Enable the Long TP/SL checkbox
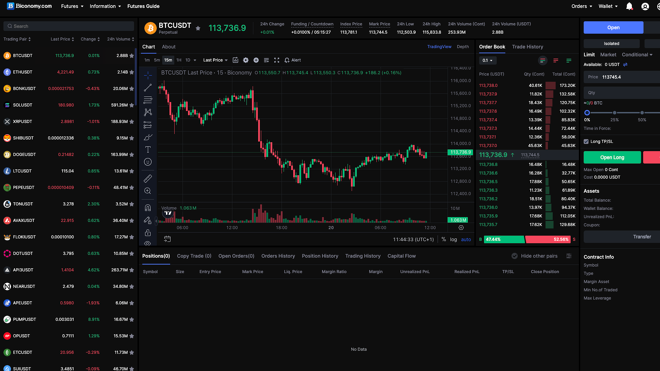 point(586,141)
